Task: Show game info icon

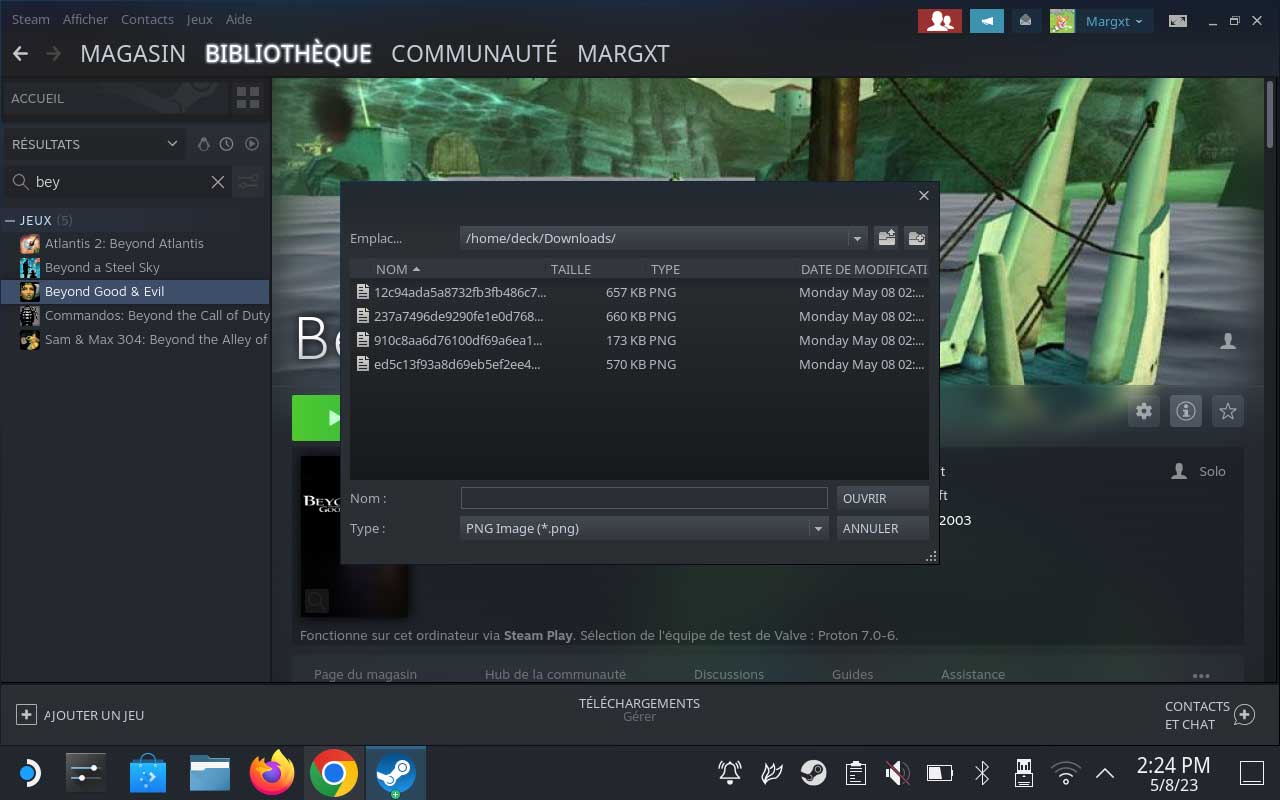Action: [x=1186, y=411]
